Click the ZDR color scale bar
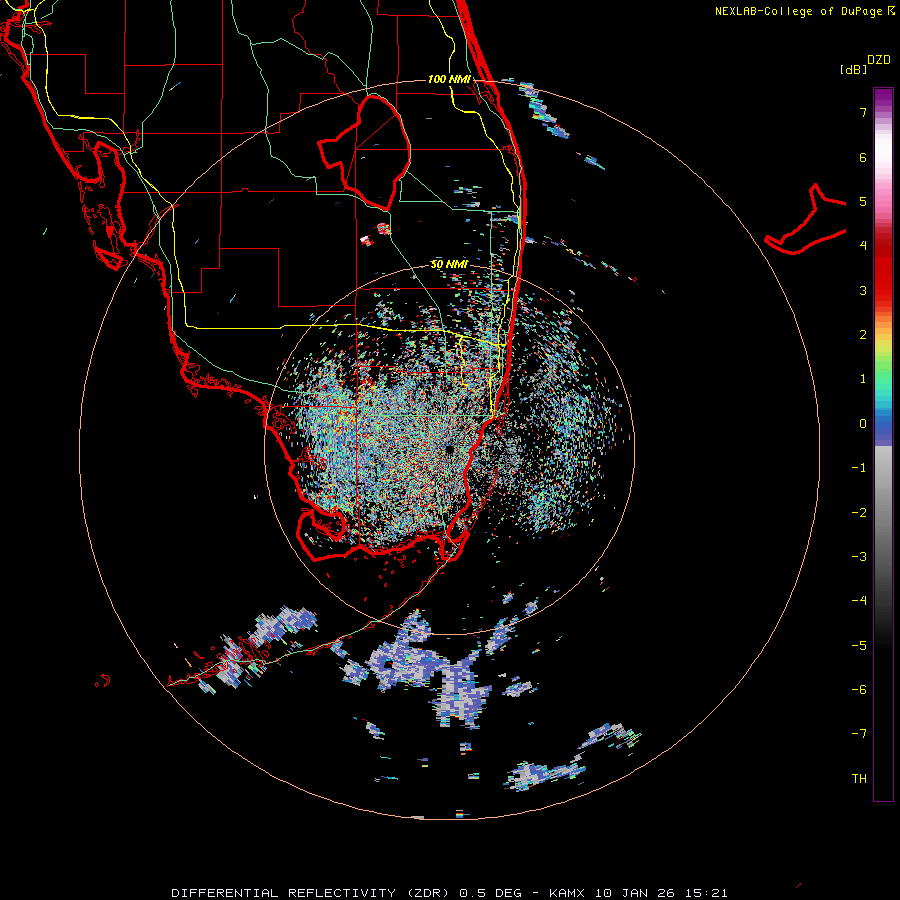The width and height of the screenshot is (900, 900). 883,444
